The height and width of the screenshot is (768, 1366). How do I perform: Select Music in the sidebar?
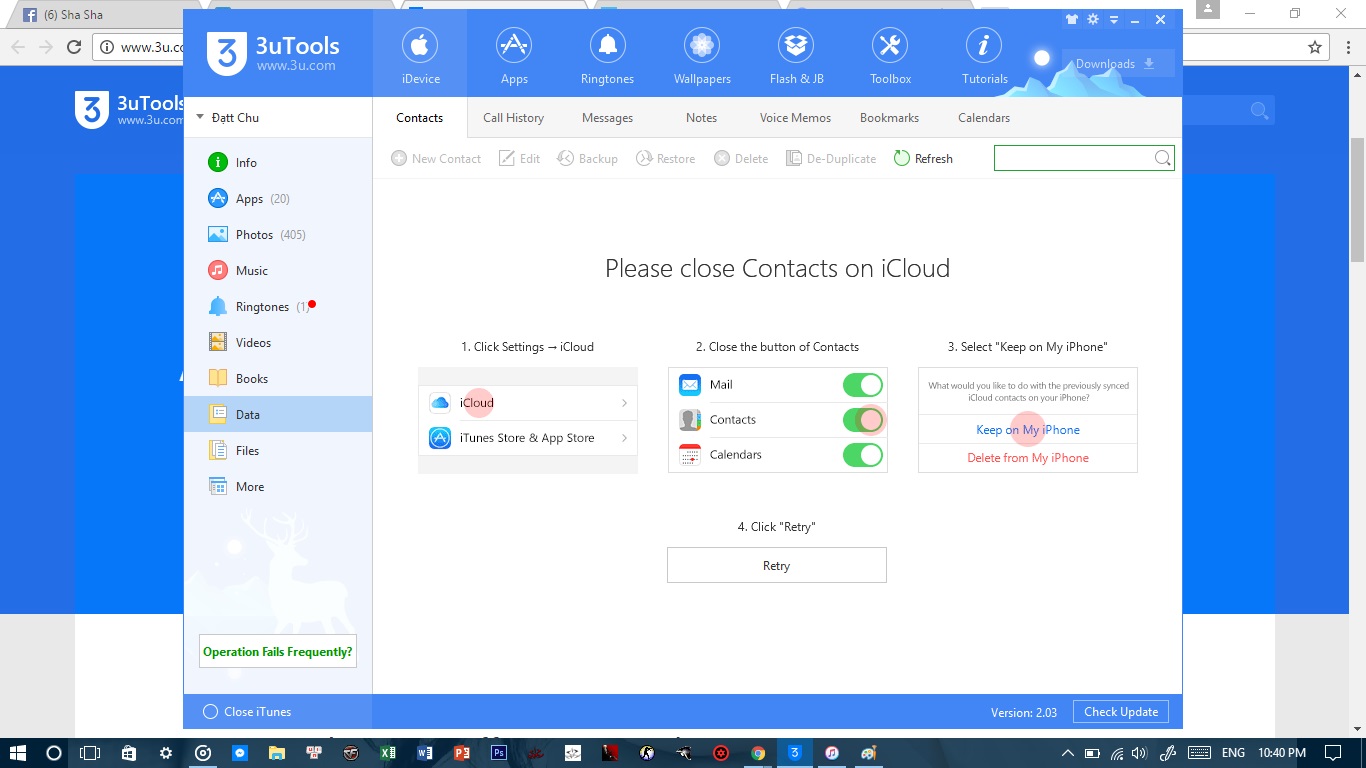coord(278,270)
